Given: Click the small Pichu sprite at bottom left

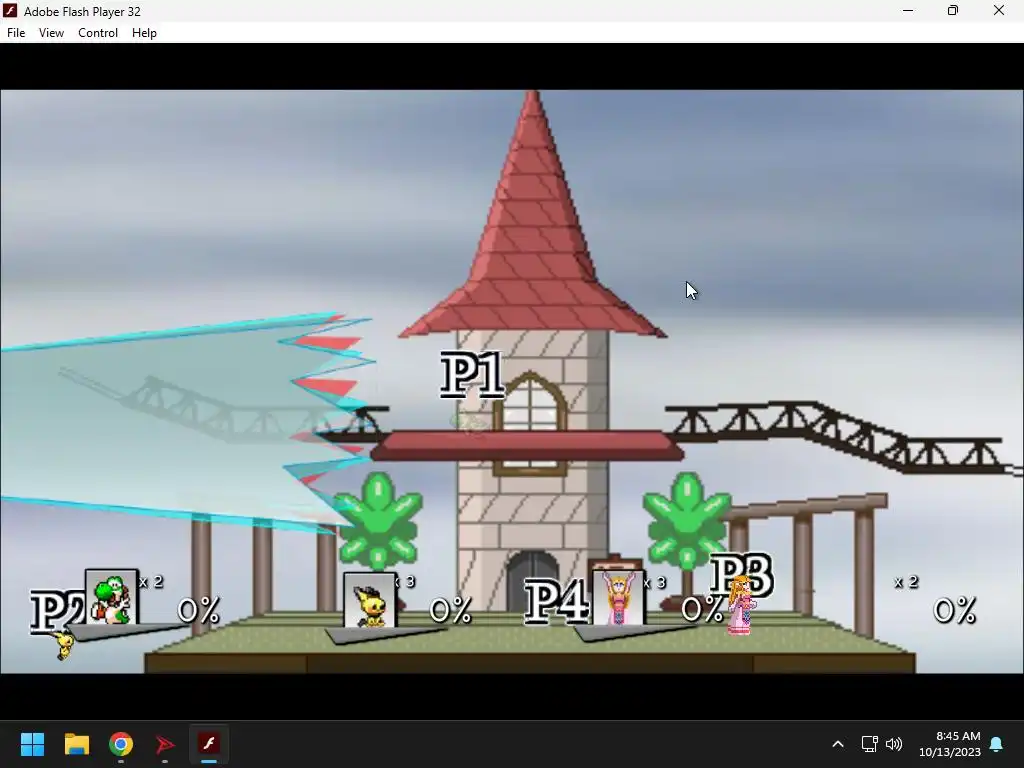Looking at the screenshot, I should coord(64,645).
